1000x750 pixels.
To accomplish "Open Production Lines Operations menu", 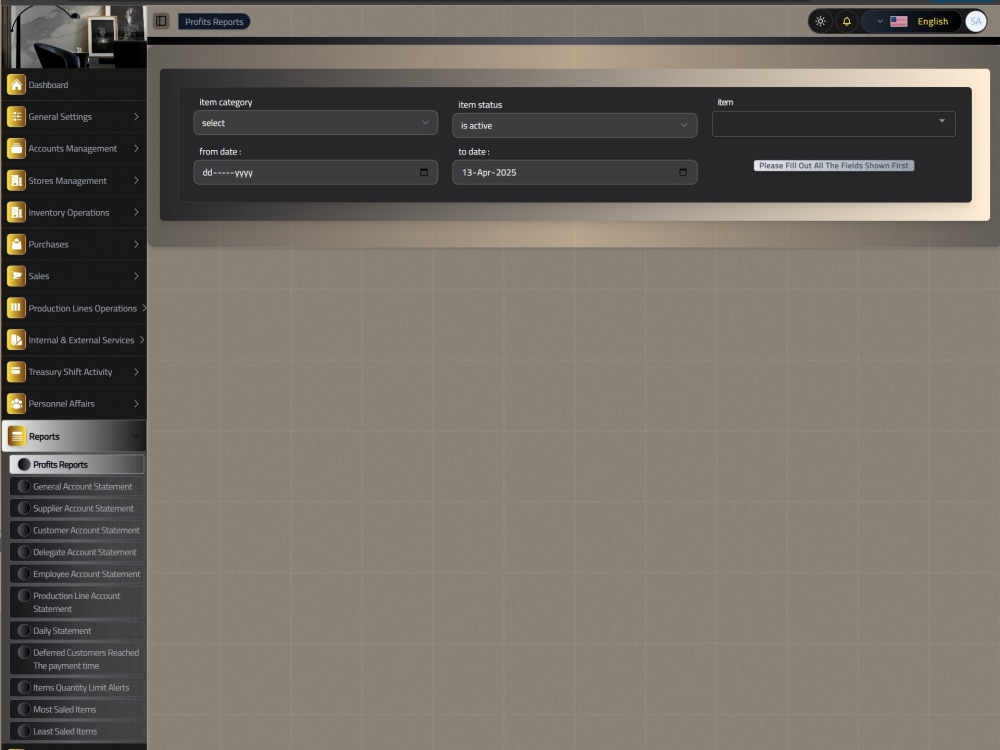I will click(74, 308).
